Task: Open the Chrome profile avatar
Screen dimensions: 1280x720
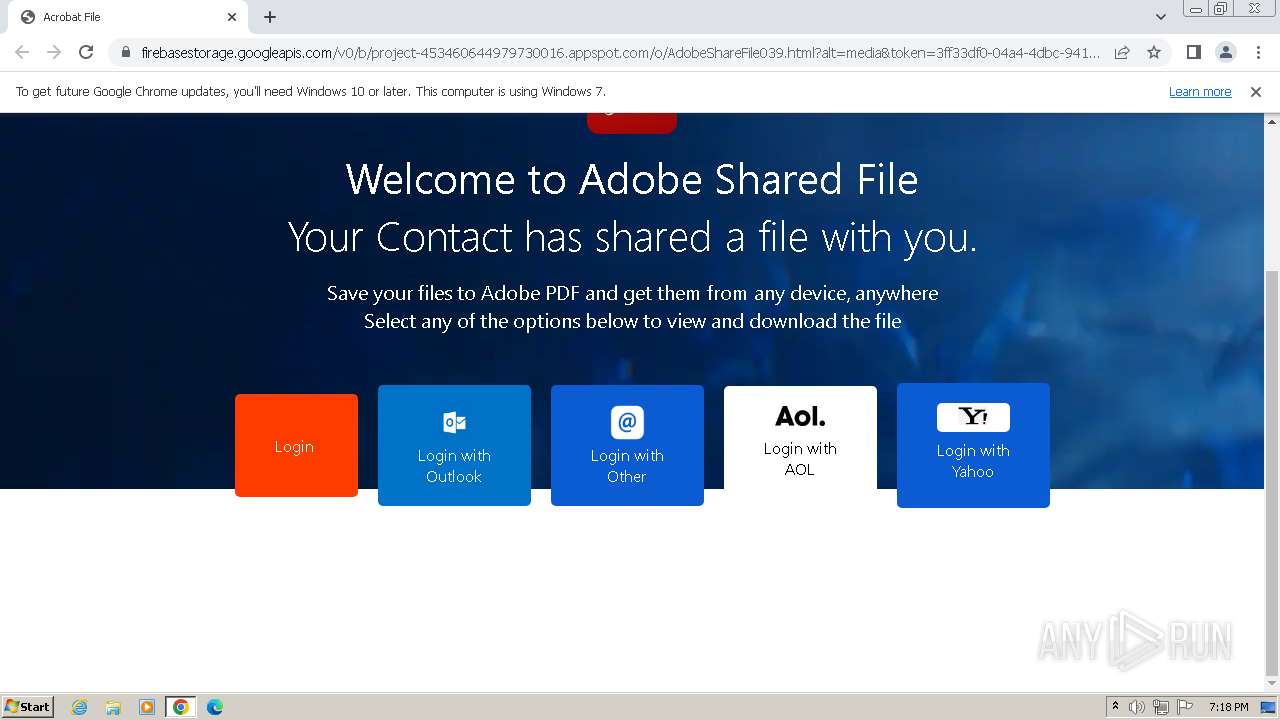Action: 1225,52
